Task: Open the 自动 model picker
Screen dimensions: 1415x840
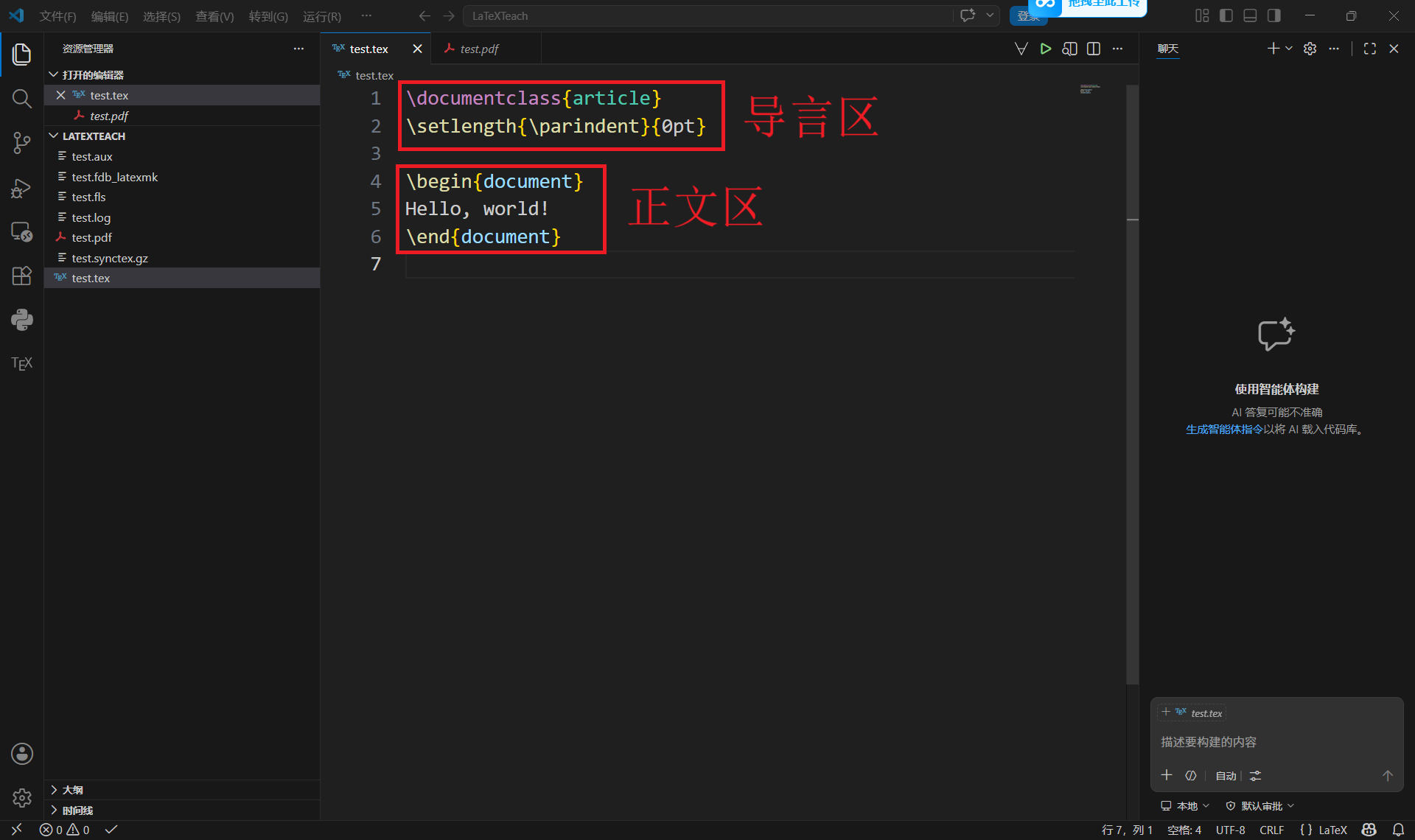Action: coord(1226,776)
